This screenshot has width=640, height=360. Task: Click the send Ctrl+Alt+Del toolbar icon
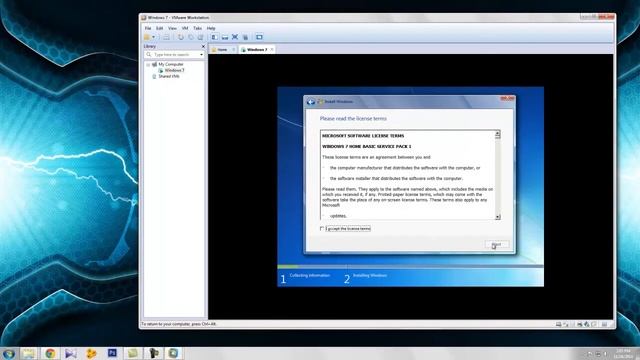166,37
